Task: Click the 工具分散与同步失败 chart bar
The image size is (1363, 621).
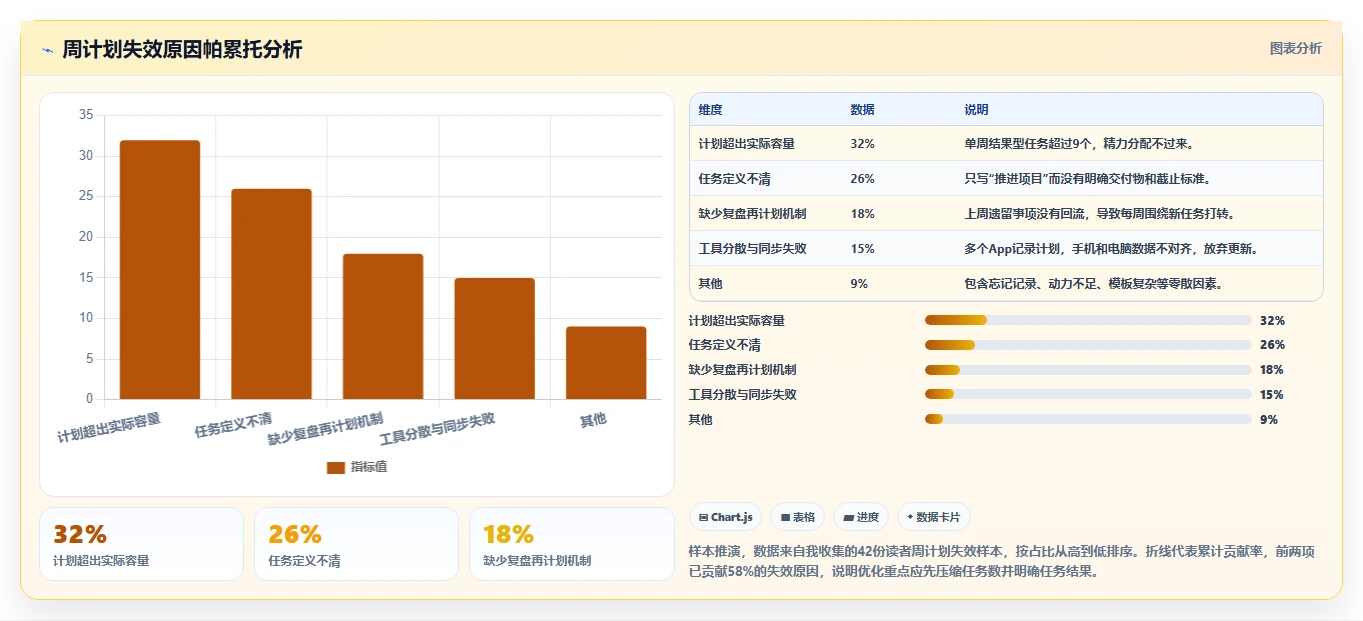Action: [494, 338]
